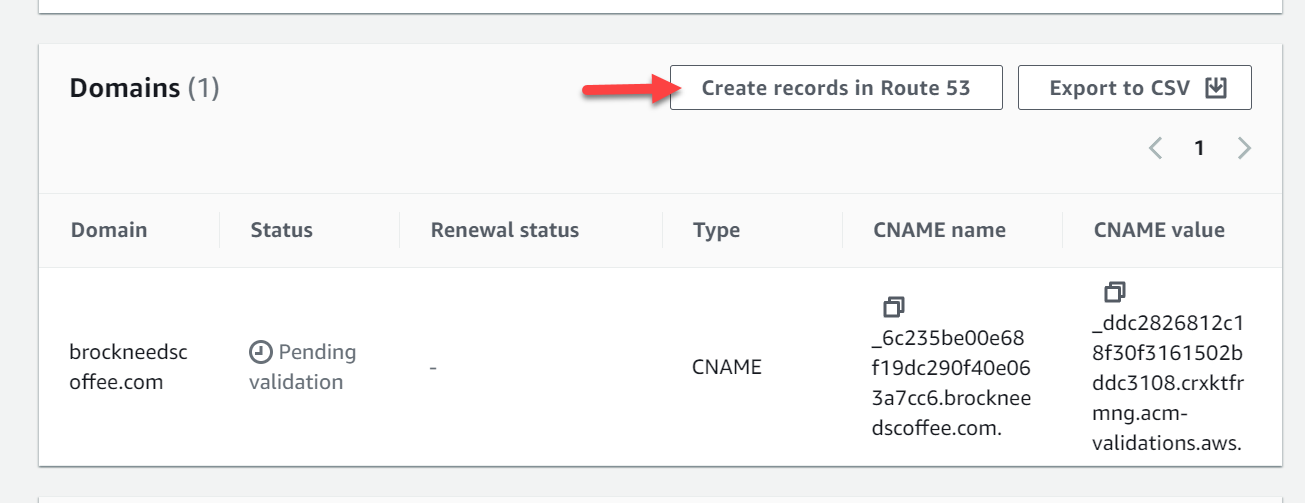Click the Renewal status column header
Screen dimensions: 1305x503
click(x=505, y=230)
